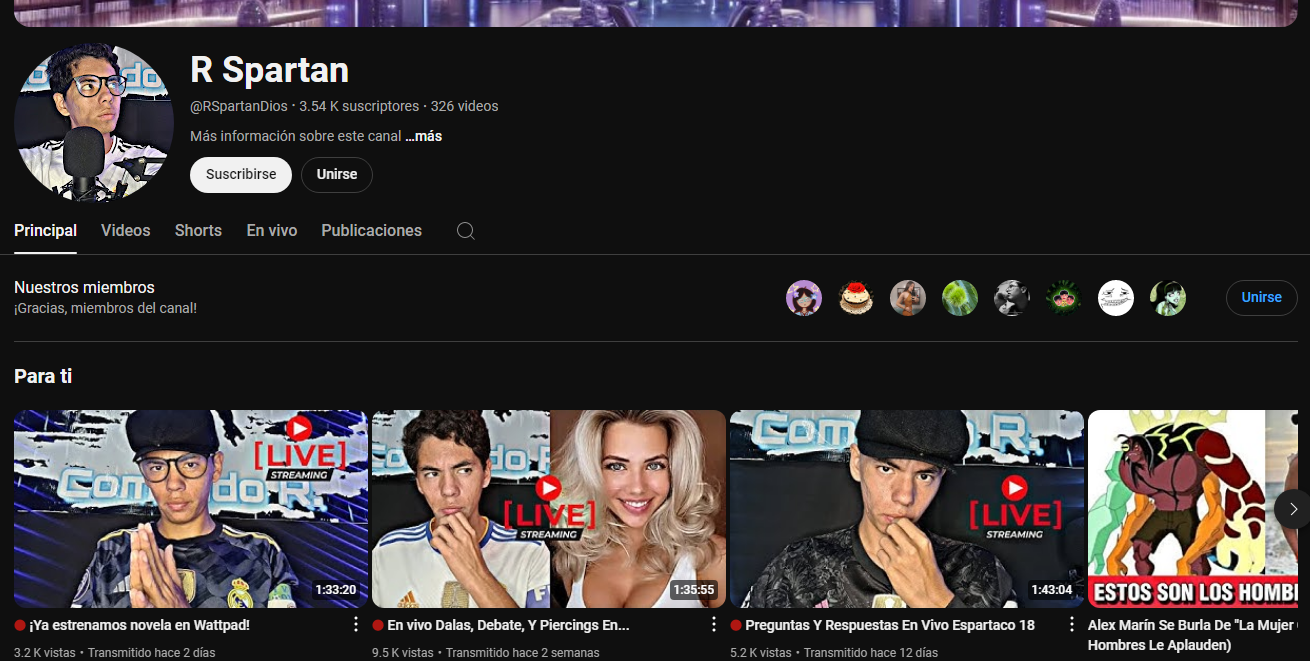Click the white troll-face member avatar
1310x661 pixels.
1116,298
